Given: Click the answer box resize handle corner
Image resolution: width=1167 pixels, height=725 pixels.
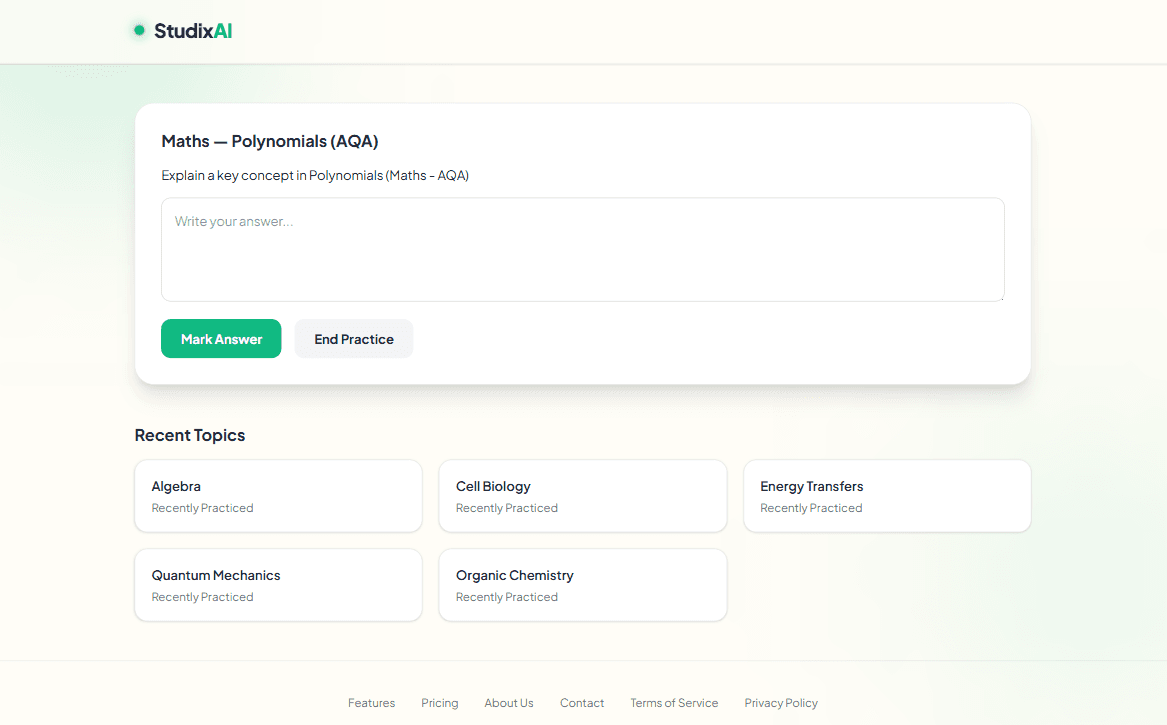Looking at the screenshot, I should point(999,296).
